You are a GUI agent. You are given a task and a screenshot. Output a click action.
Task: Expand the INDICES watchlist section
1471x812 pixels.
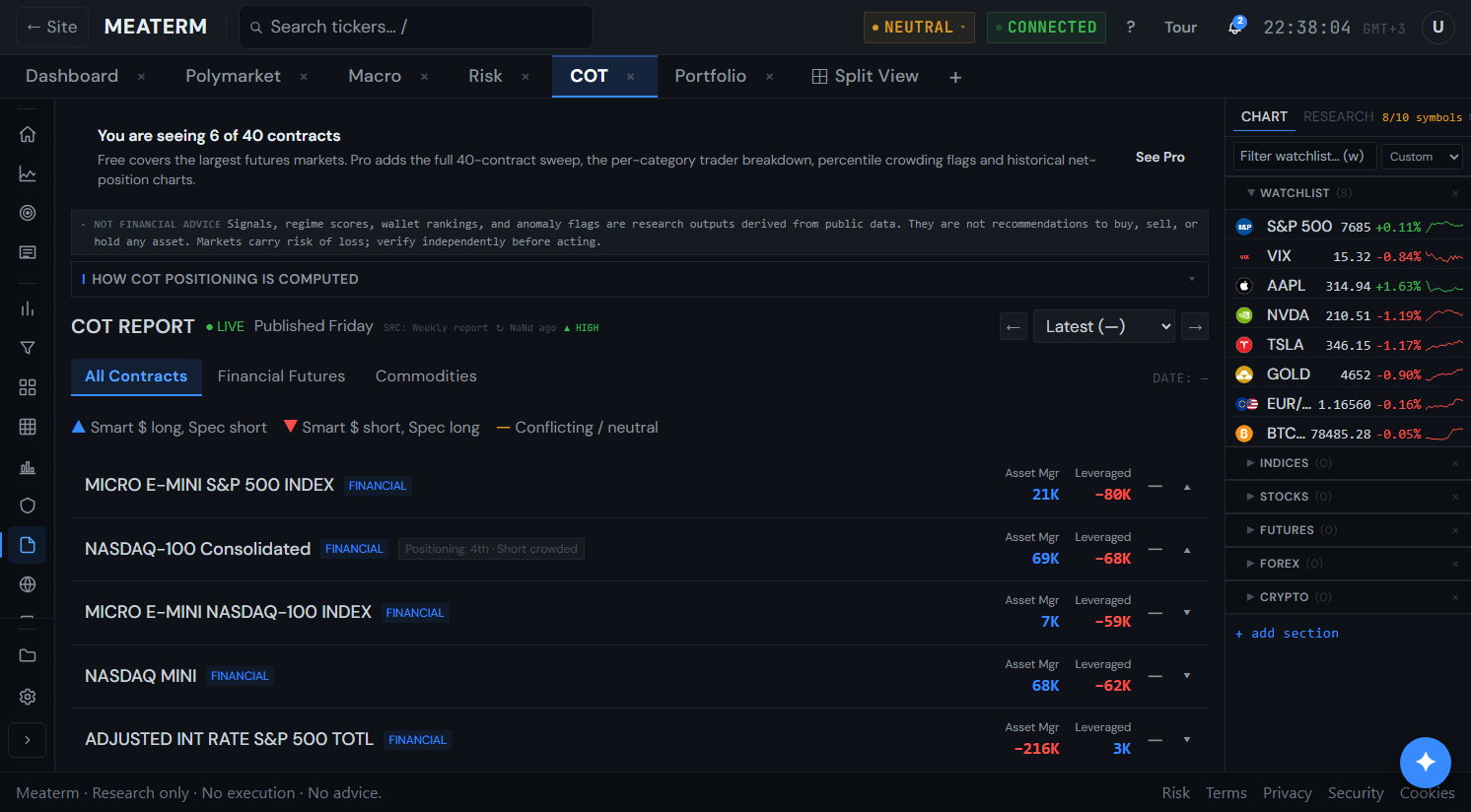(1348, 463)
